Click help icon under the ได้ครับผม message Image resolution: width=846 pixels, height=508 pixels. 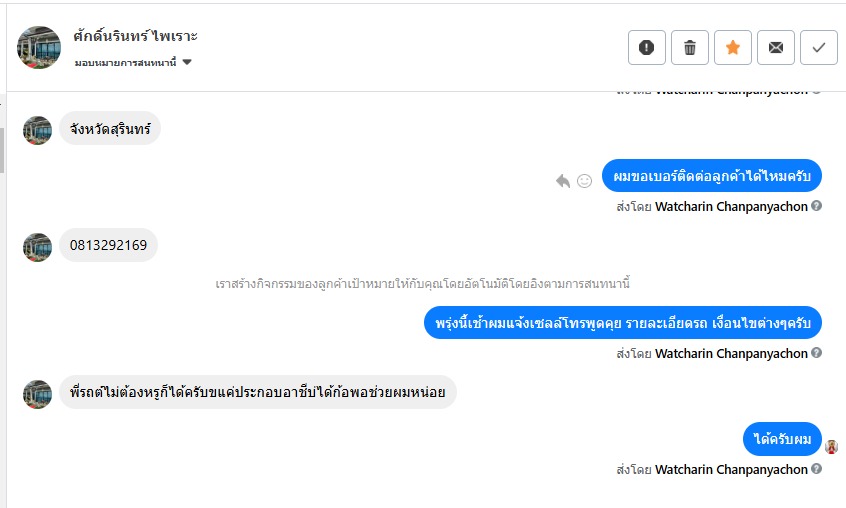pyautogui.click(x=817, y=469)
